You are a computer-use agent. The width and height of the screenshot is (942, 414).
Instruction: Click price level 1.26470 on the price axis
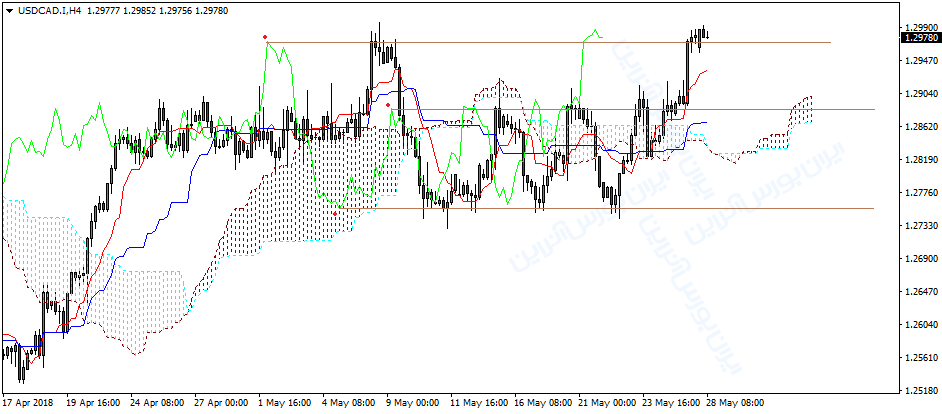921,291
